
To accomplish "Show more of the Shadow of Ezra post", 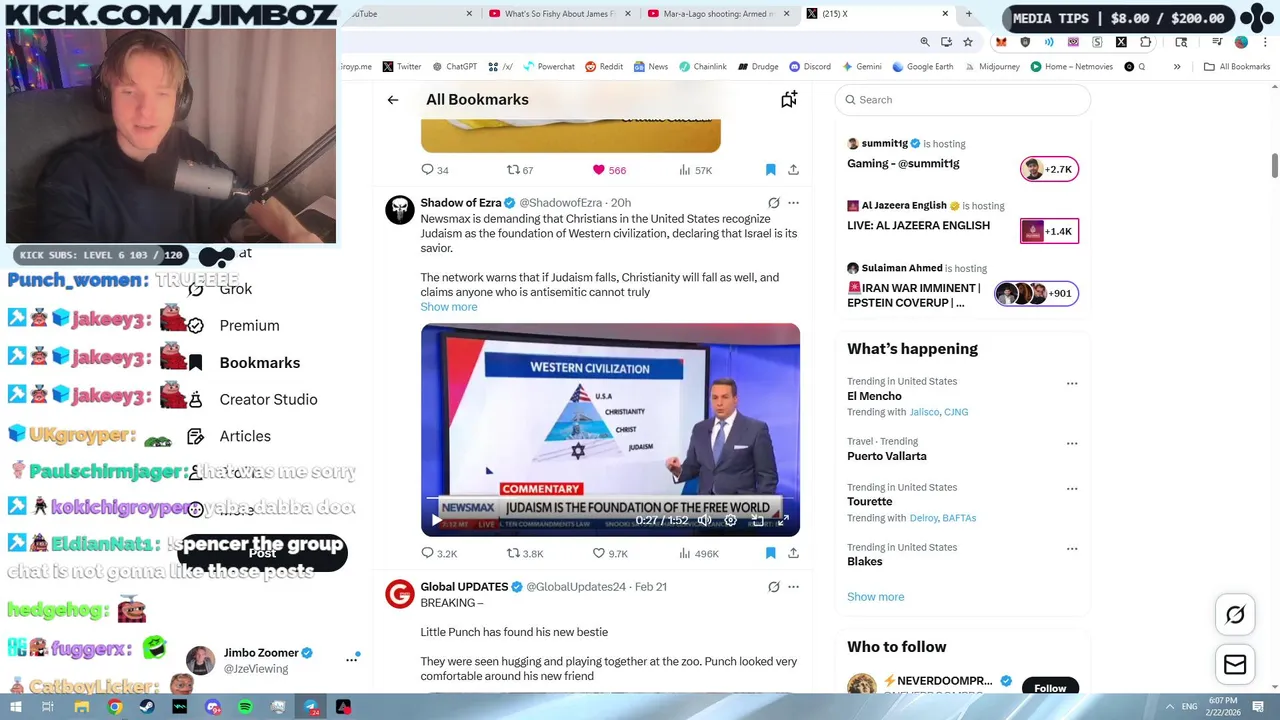I will 449,307.
